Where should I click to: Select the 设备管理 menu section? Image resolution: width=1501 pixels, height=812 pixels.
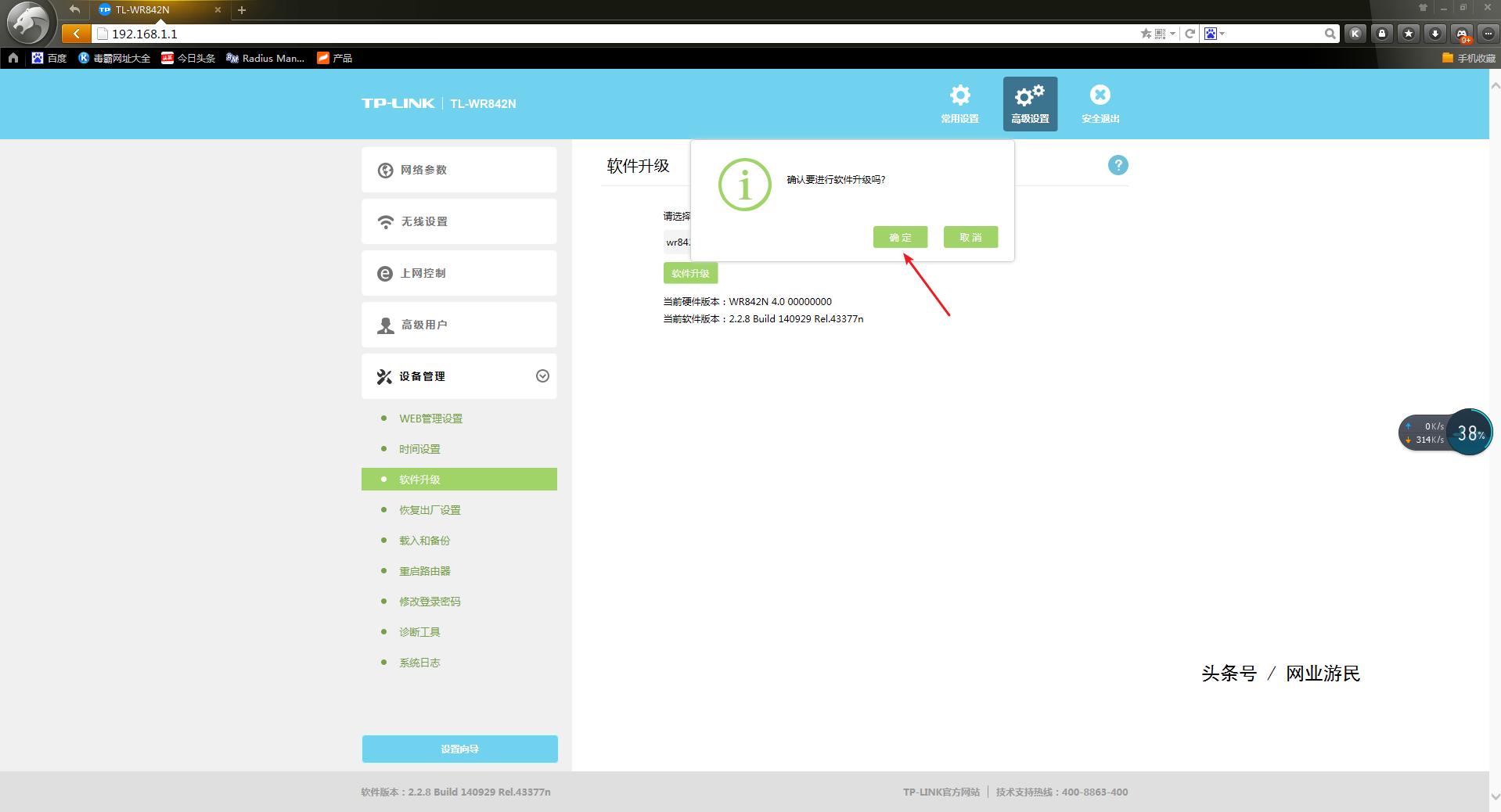tap(459, 376)
